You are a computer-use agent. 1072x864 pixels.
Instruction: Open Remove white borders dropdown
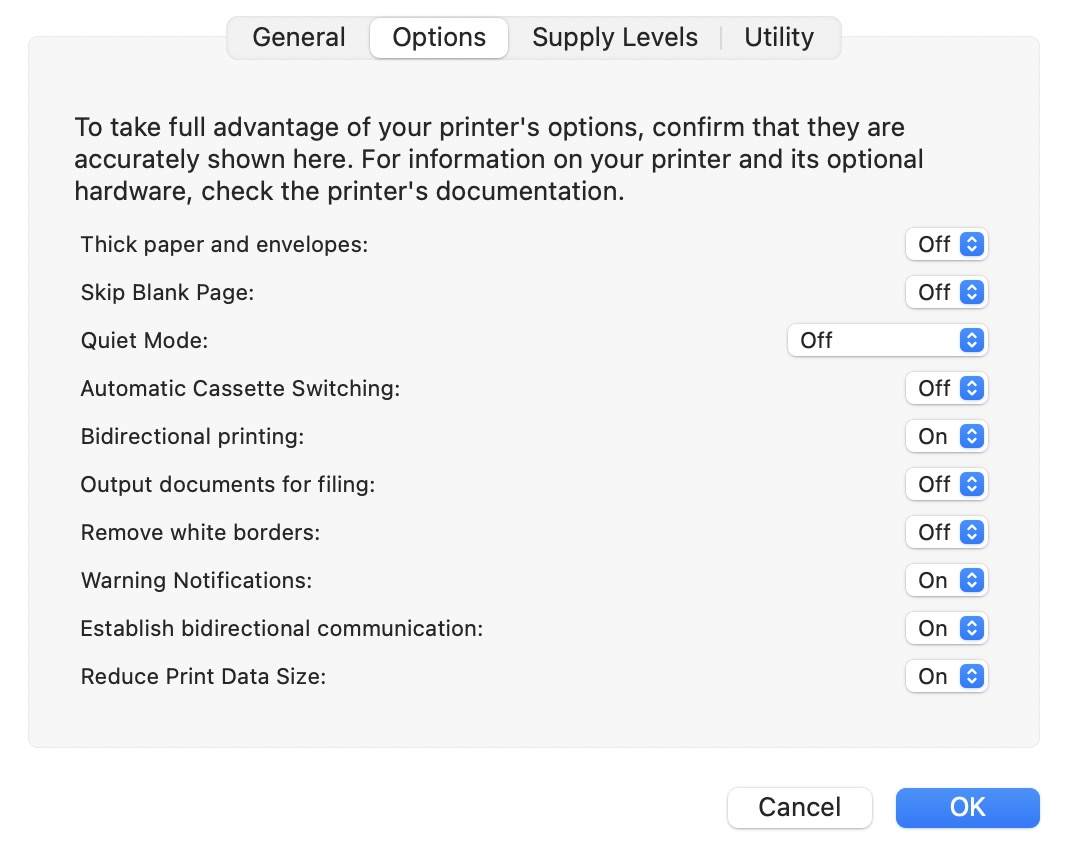(x=946, y=532)
